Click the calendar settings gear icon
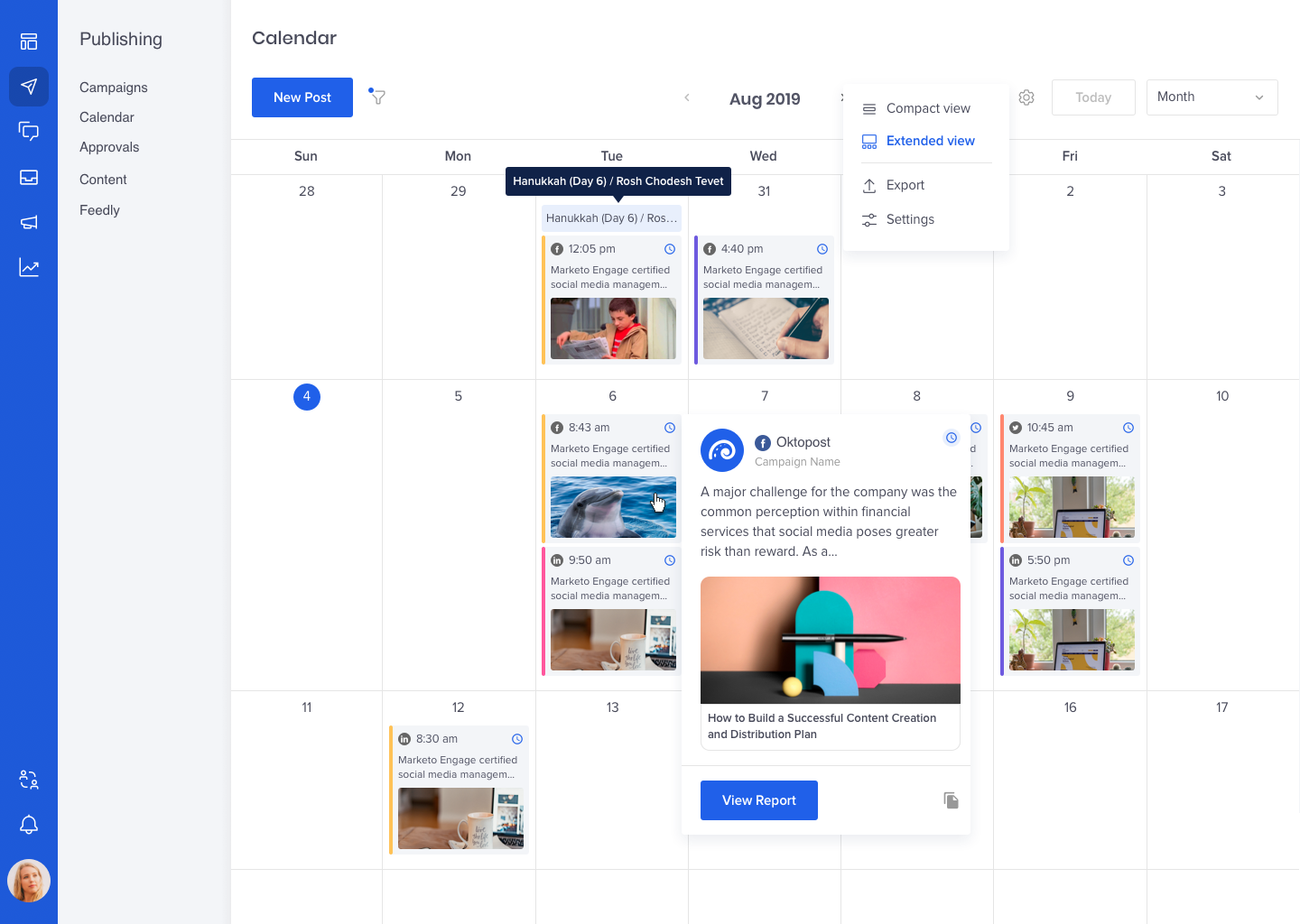Screen dimensions: 1300x924 tap(1026, 97)
